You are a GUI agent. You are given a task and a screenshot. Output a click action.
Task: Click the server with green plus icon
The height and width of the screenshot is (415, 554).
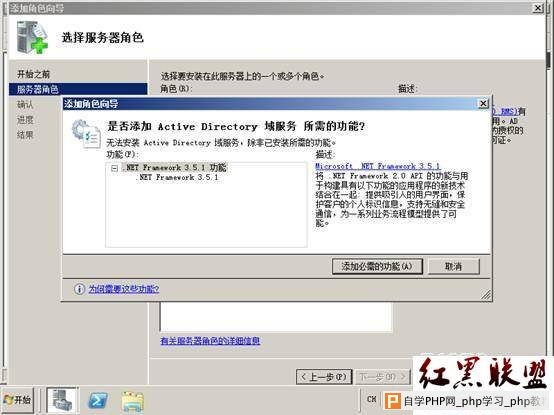[32, 37]
